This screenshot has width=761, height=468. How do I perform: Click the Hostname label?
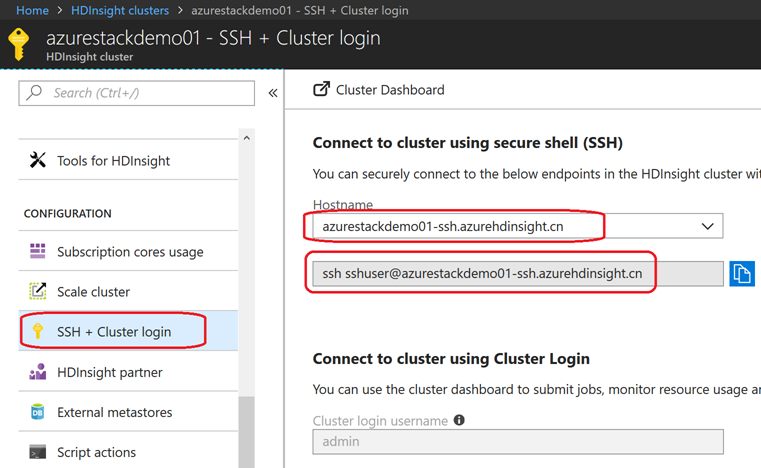click(x=343, y=204)
